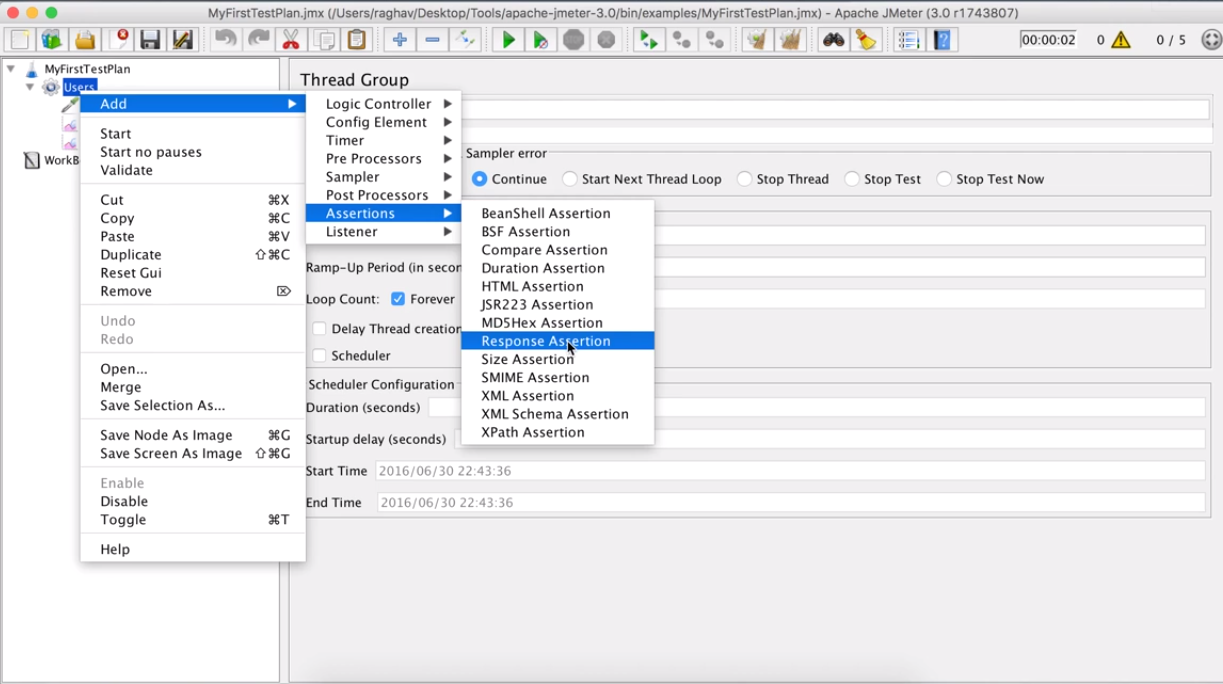
Task: Collapse the MyFirstTestPlan tree node
Action: coord(11,69)
